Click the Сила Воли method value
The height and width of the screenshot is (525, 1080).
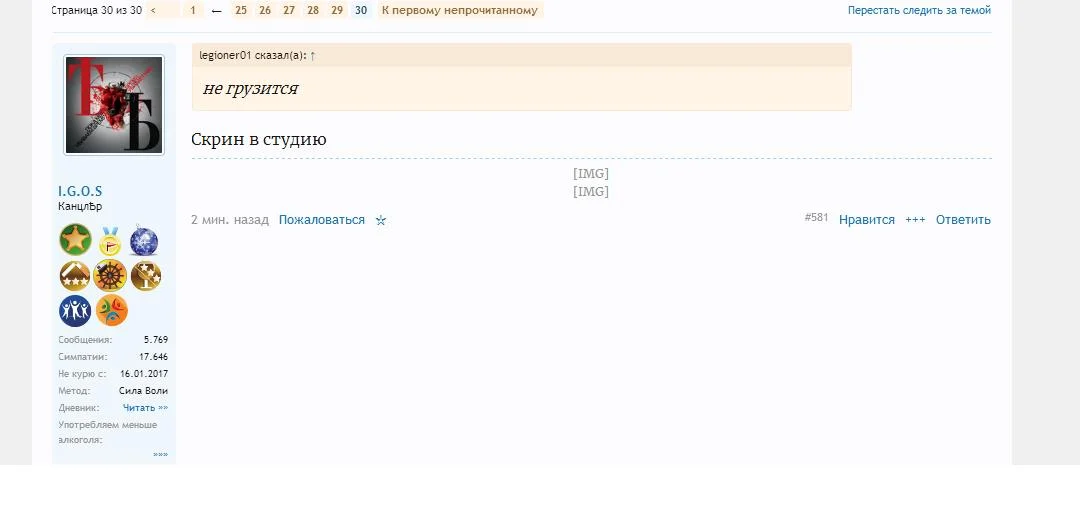coord(143,391)
